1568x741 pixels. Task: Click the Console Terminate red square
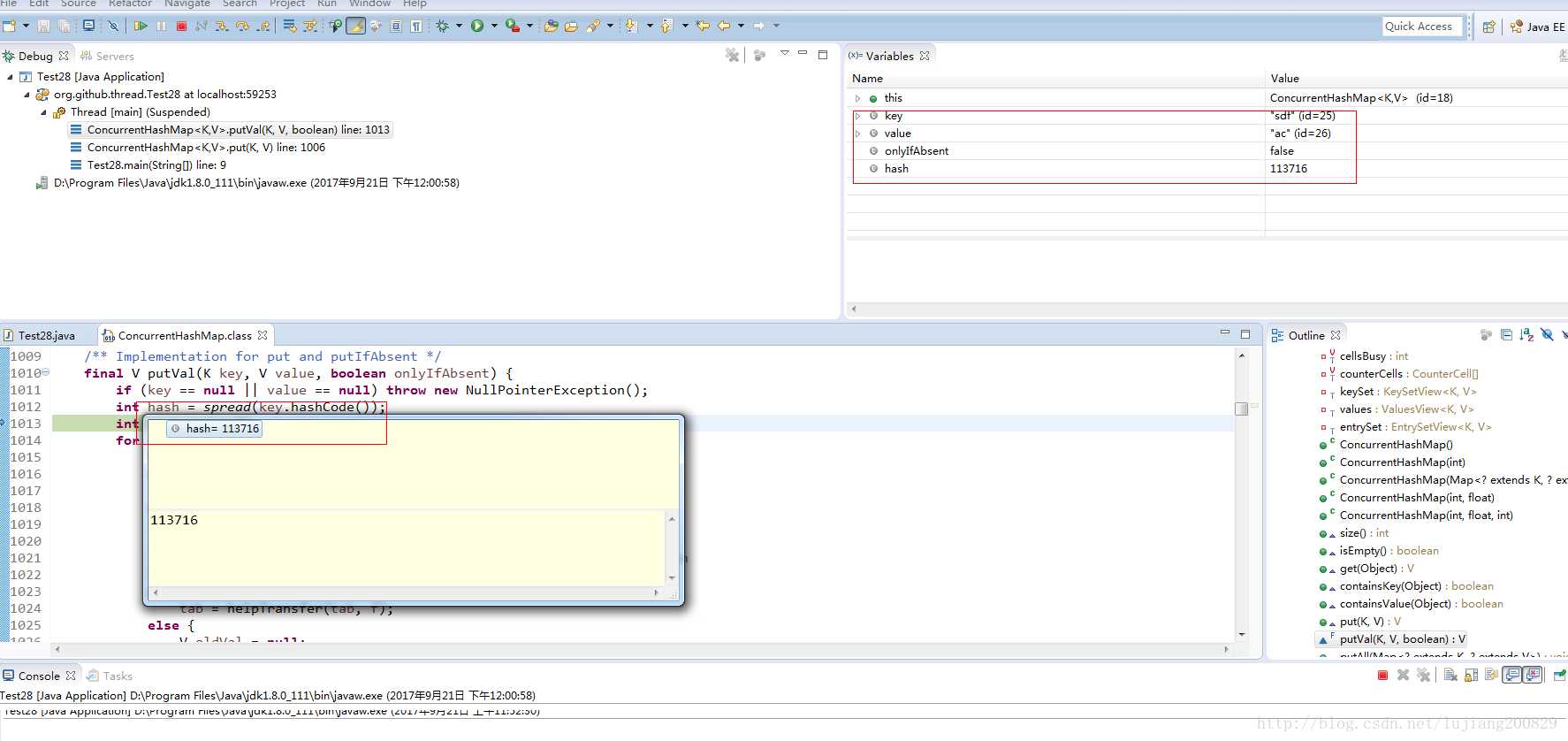point(1382,675)
